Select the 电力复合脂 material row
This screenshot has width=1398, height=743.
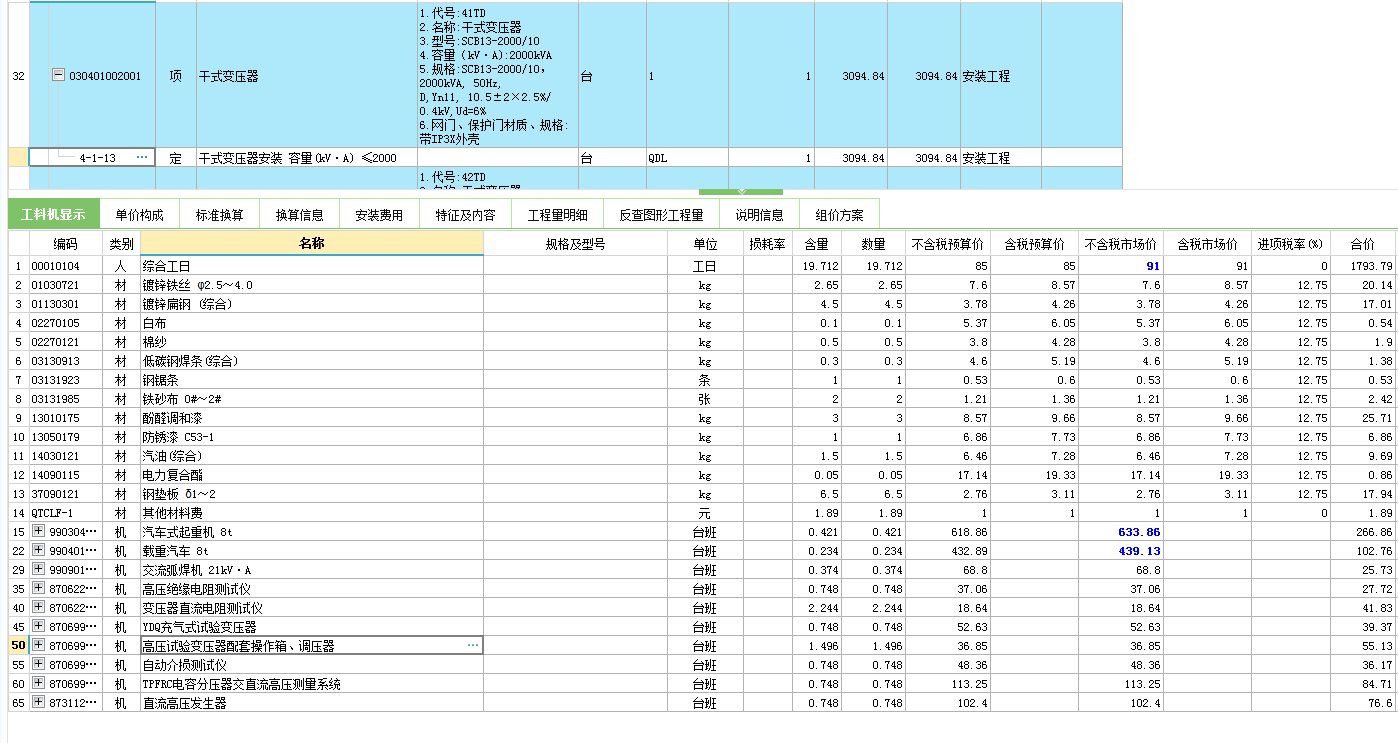coord(312,475)
